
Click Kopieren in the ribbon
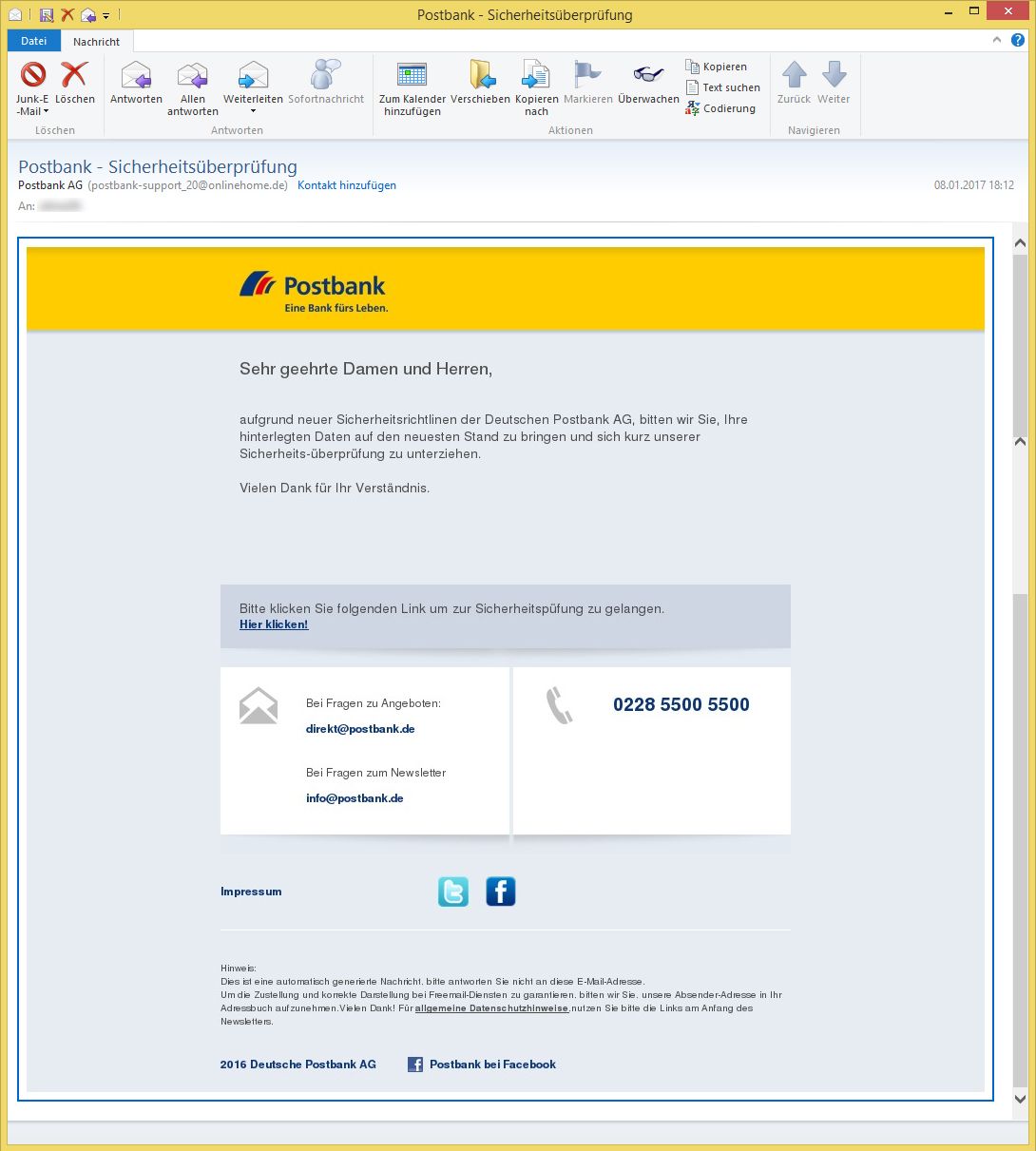(x=717, y=67)
